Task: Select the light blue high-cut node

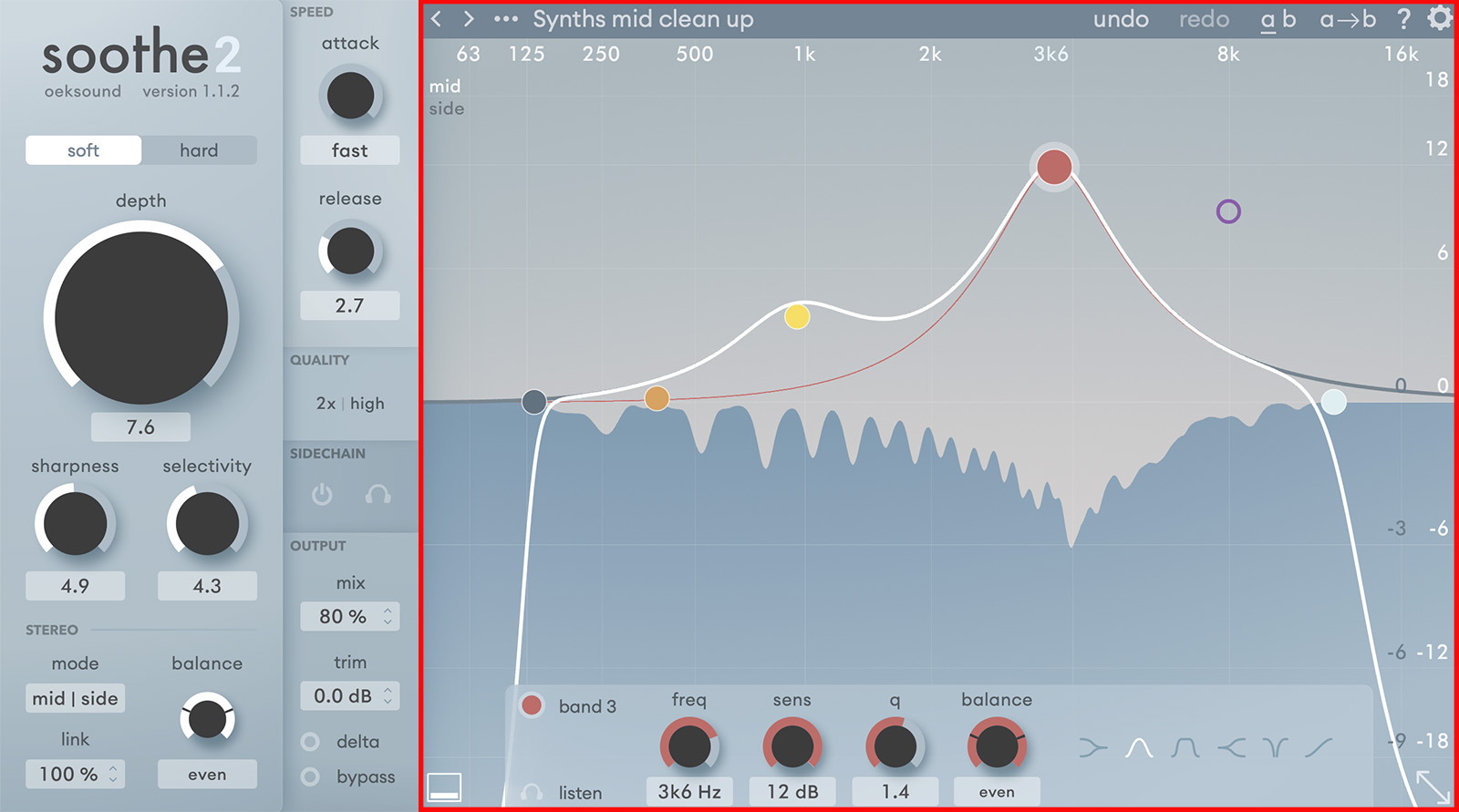Action: tap(1333, 402)
